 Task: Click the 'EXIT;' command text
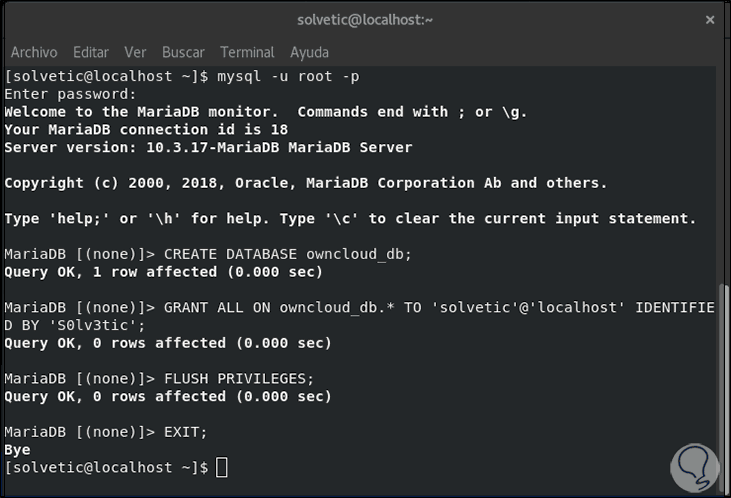point(188,432)
